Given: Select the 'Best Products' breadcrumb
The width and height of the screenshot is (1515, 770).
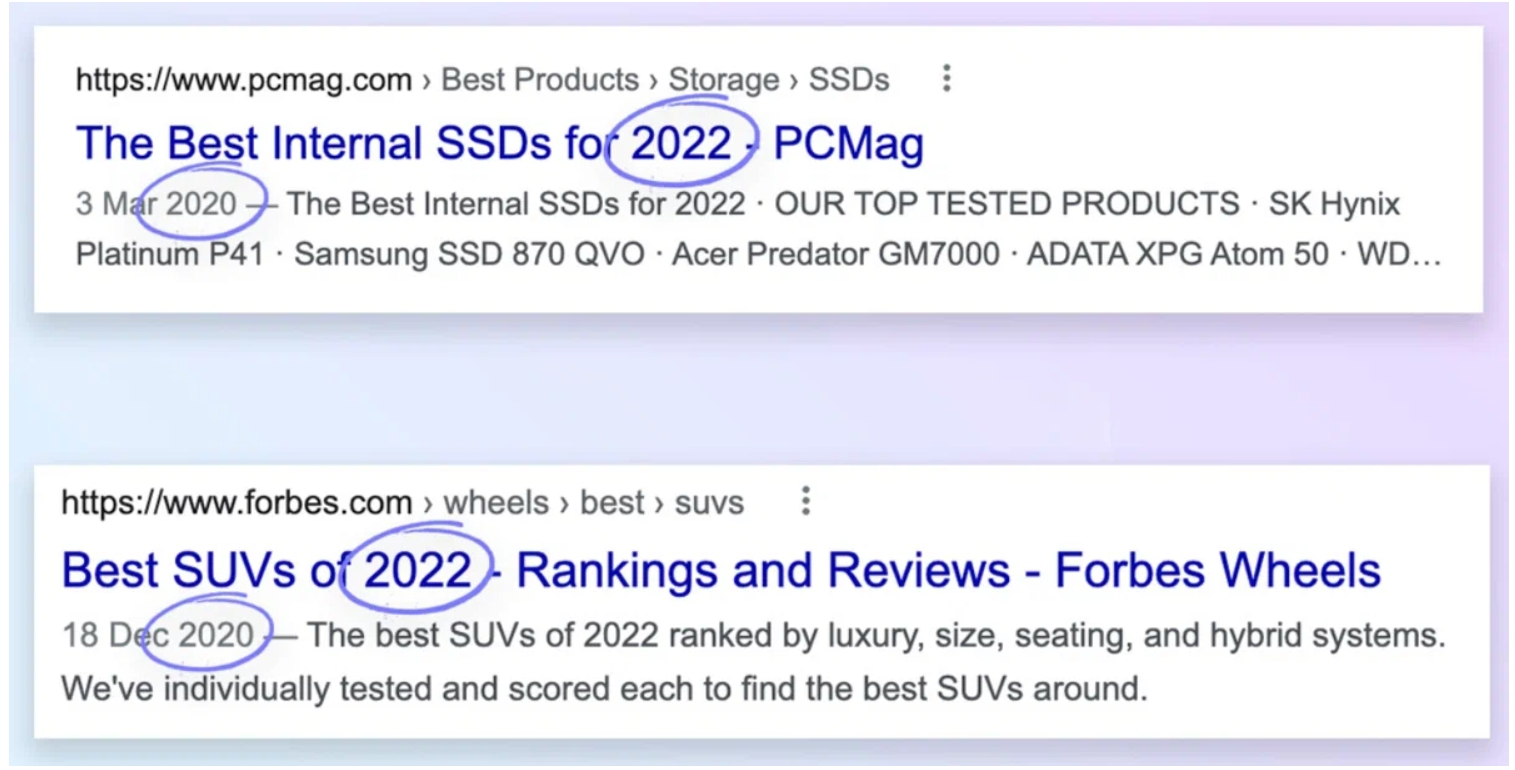Looking at the screenshot, I should [539, 80].
